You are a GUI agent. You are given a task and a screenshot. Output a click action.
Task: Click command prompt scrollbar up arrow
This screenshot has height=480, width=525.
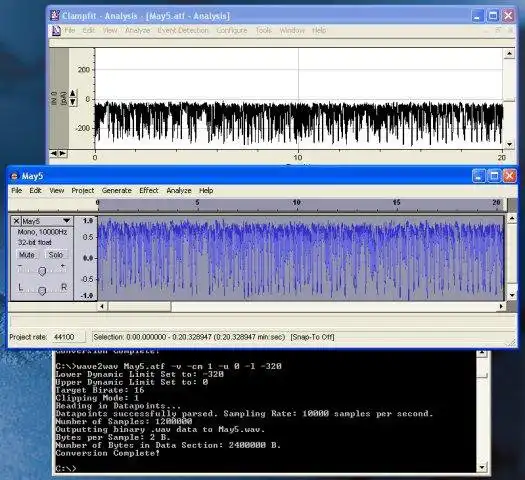[482, 353]
